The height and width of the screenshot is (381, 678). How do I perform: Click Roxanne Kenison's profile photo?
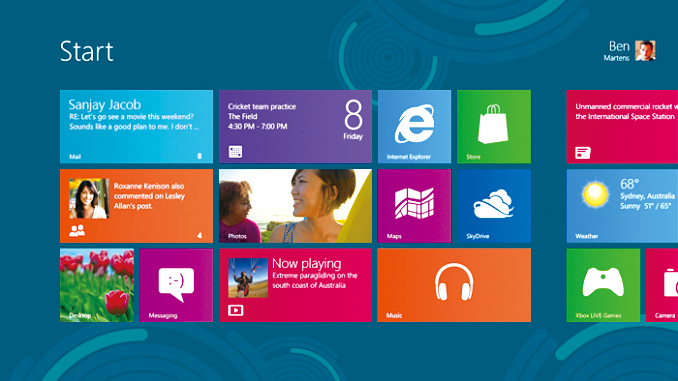click(x=89, y=199)
